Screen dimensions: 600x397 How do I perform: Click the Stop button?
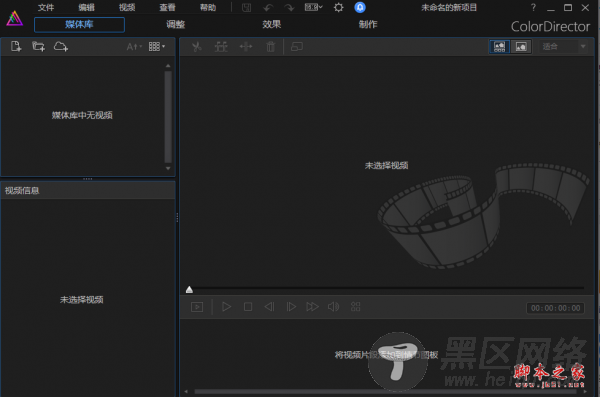[x=248, y=307]
